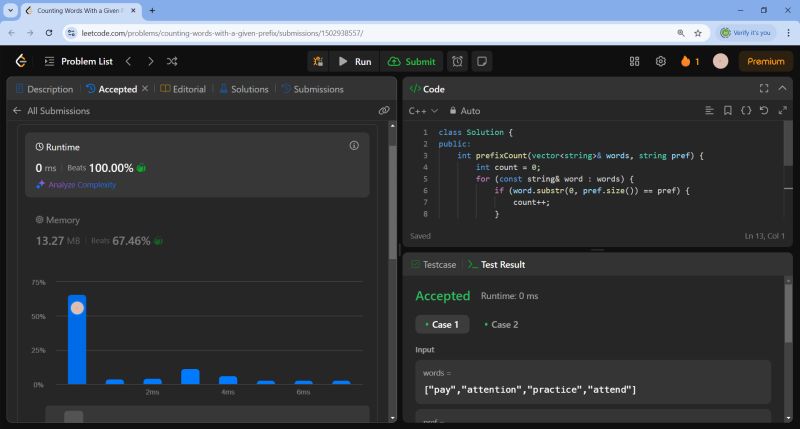Pick a random problem with shuffle icon
Screen dimensions: 800x429
[x=172, y=61]
